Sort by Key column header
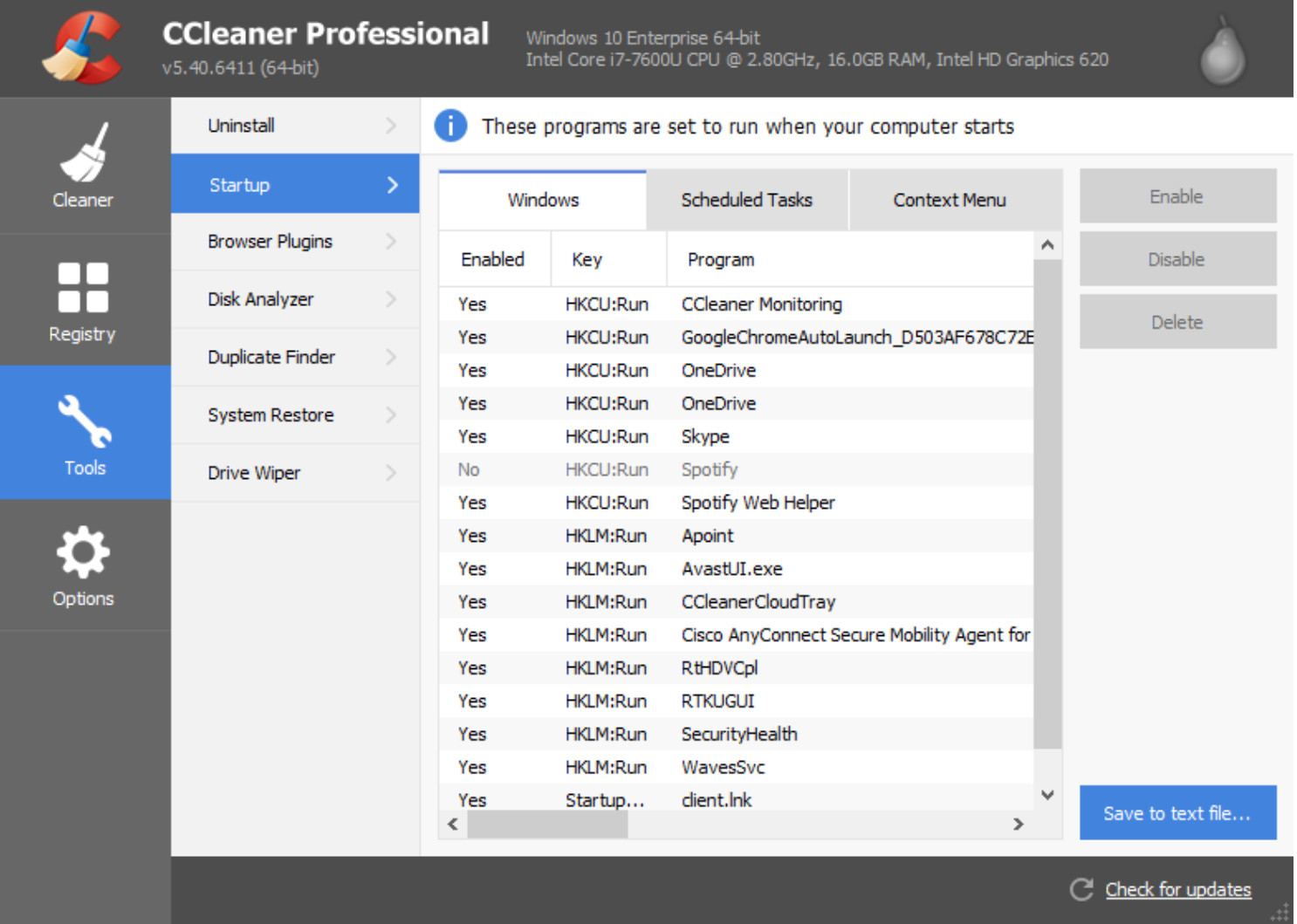This screenshot has height=924, width=1297. pos(609,259)
